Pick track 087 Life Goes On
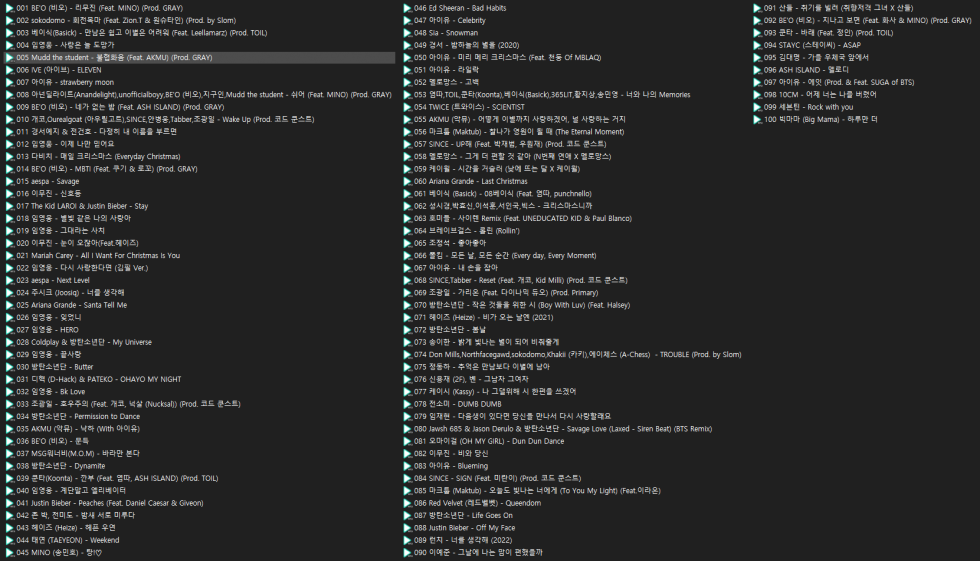 (463, 515)
